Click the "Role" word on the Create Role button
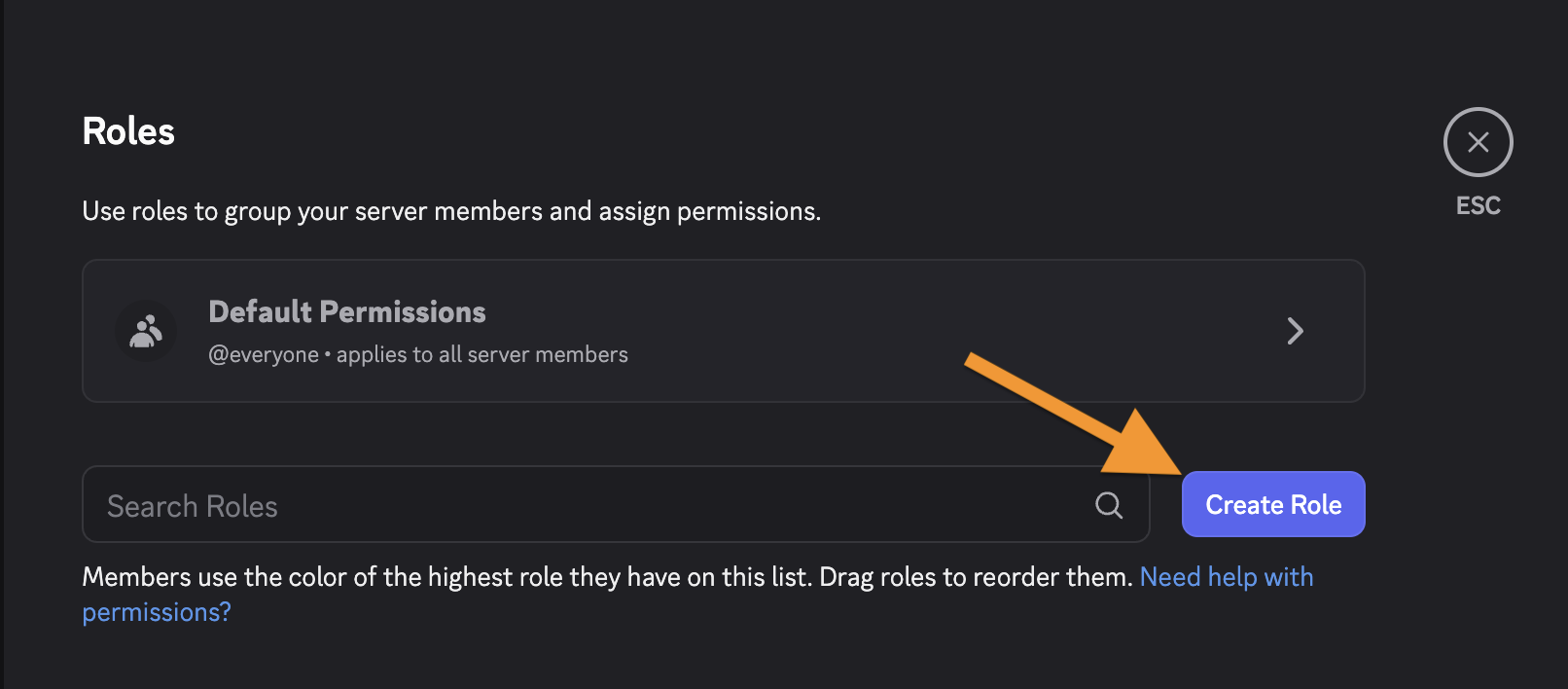This screenshot has width=1568, height=689. point(1316,504)
